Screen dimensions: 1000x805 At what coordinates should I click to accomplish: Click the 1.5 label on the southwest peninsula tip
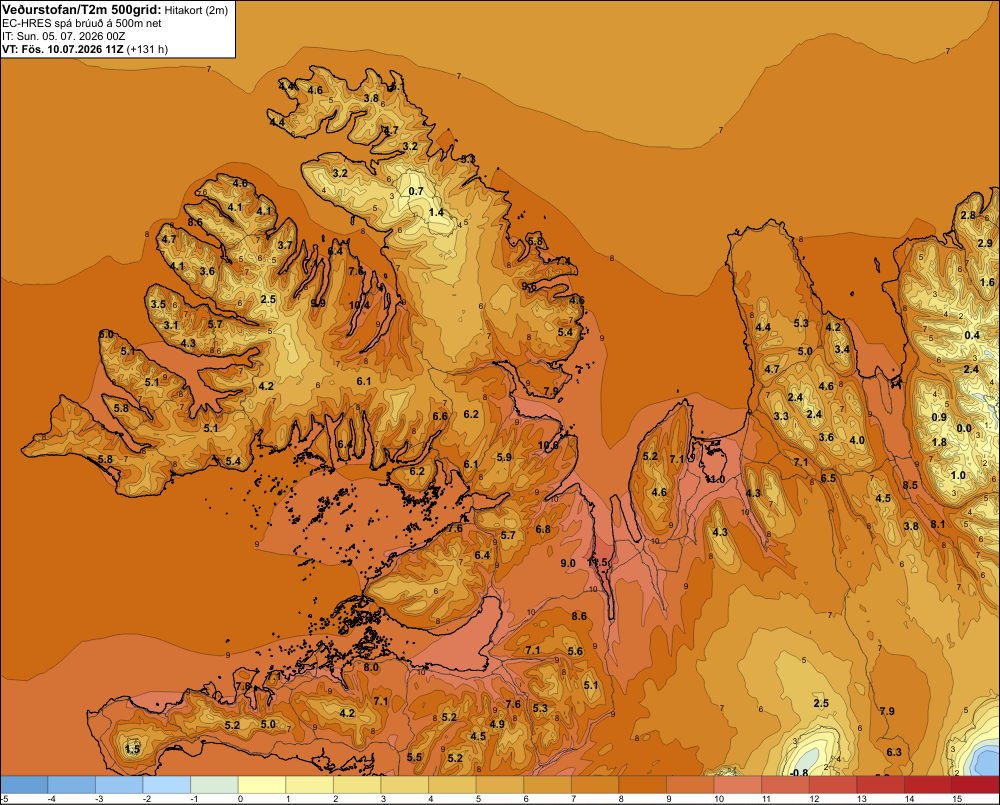[x=132, y=749]
